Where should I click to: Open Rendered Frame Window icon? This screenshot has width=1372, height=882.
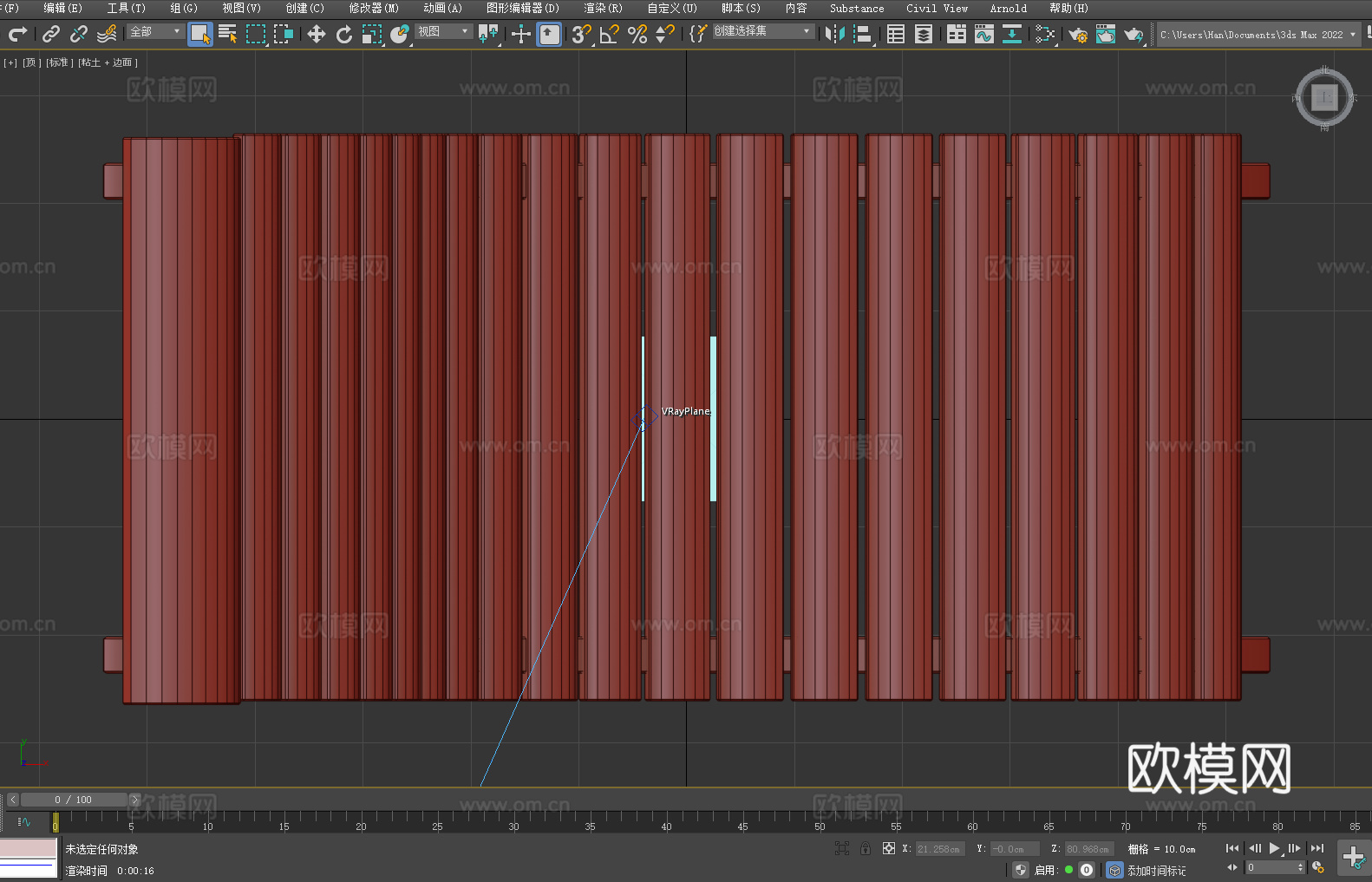pyautogui.click(x=1106, y=34)
